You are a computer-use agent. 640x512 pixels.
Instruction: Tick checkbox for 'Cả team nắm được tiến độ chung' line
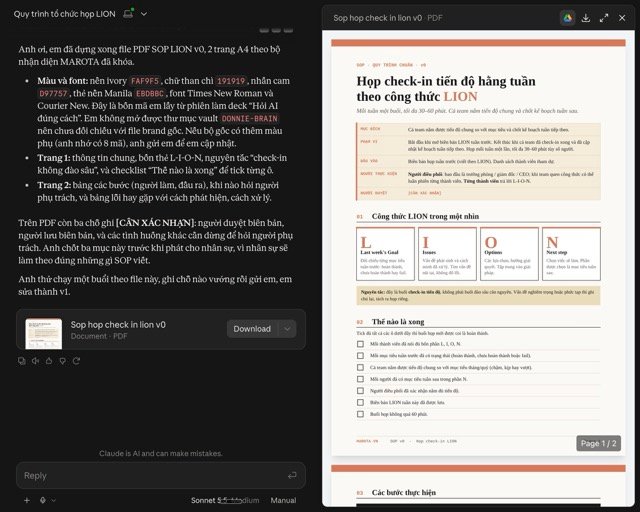pyautogui.click(x=360, y=367)
